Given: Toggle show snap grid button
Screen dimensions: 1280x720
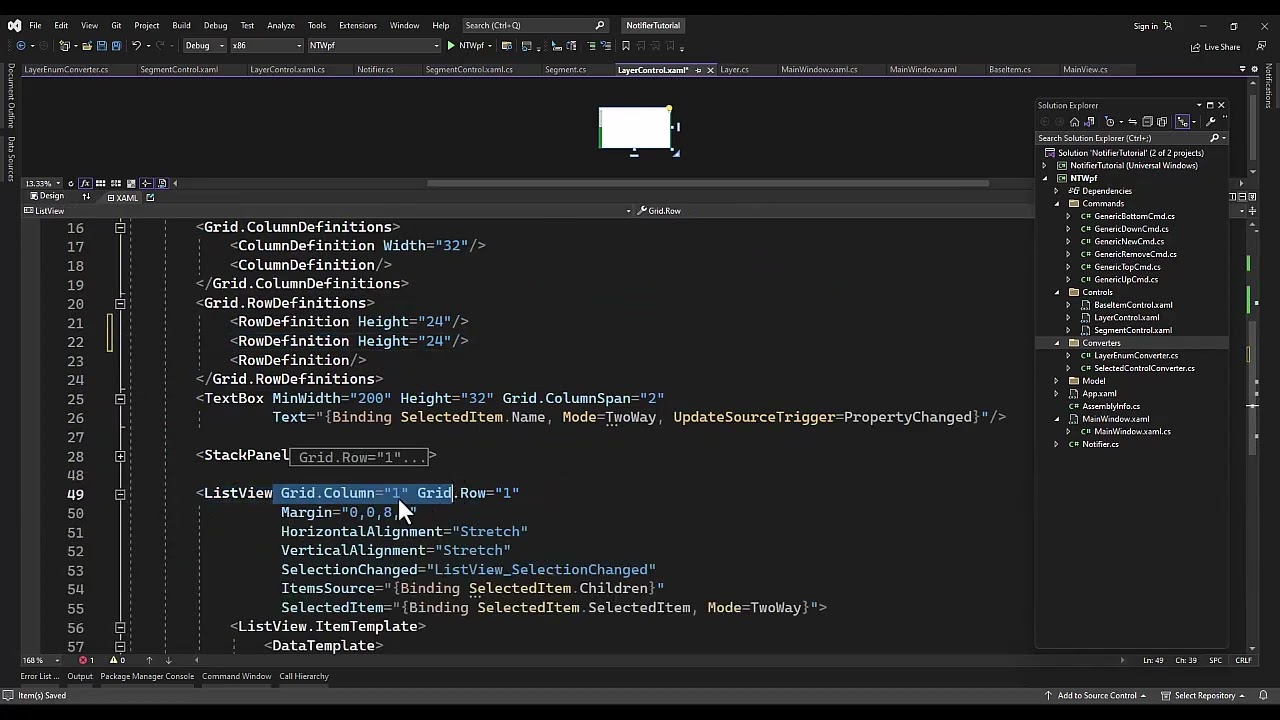Looking at the screenshot, I should click(x=100, y=183).
